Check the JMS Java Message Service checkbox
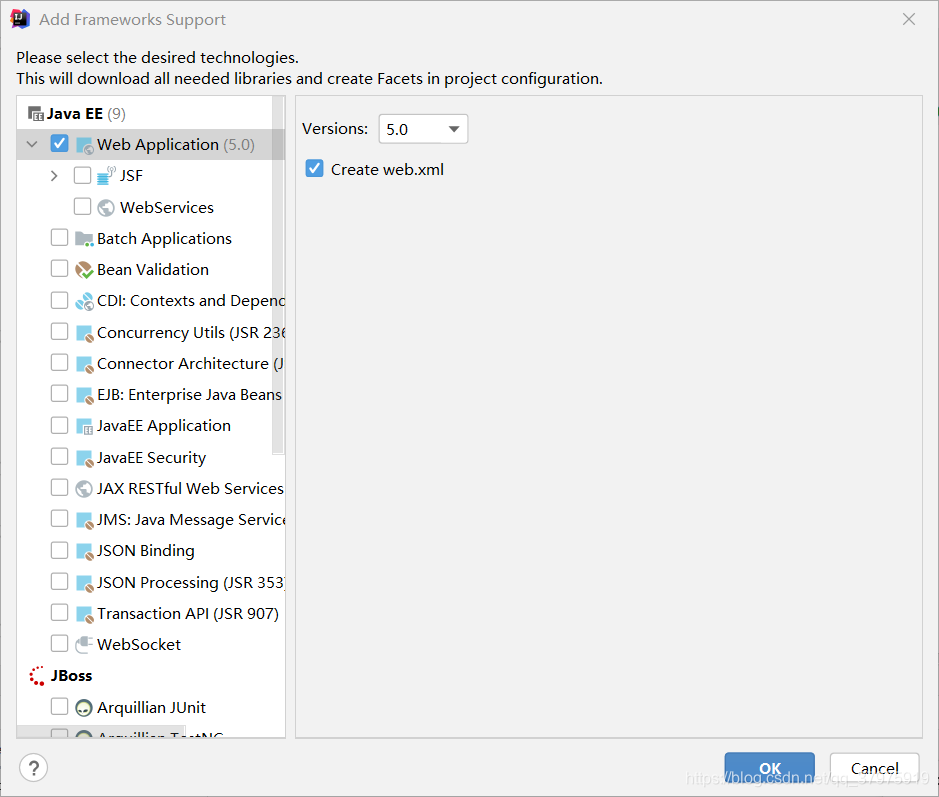Viewport: 939px width, 797px height. point(59,519)
